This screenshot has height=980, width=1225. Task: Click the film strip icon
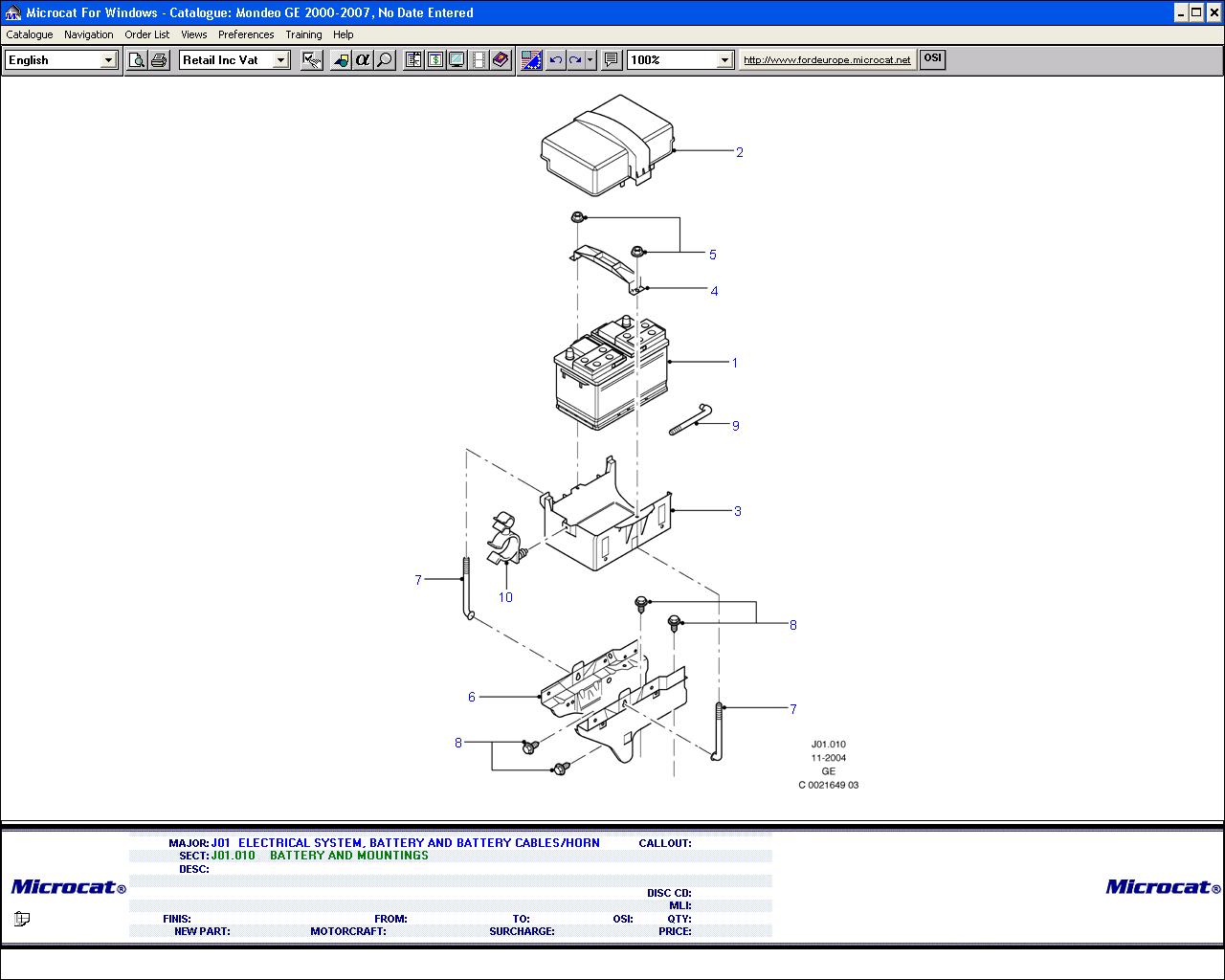coord(479,60)
